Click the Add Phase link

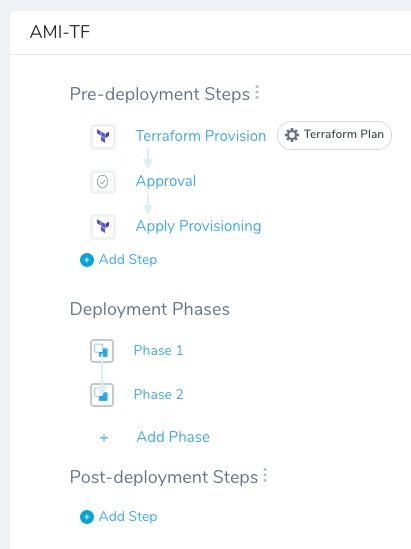[173, 437]
